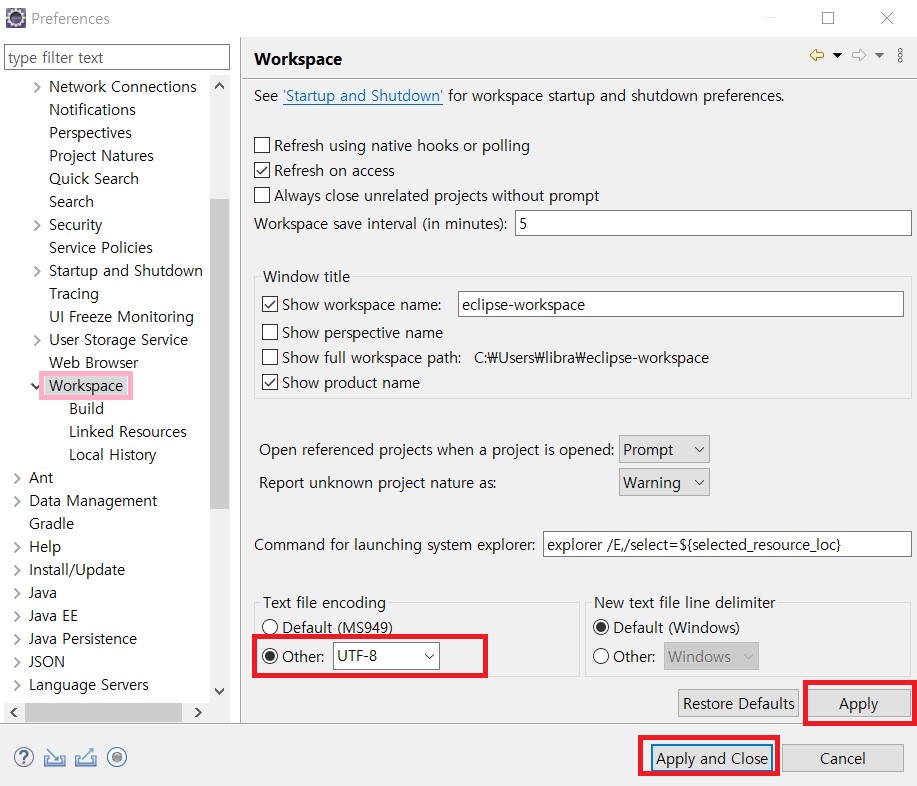Viewport: 917px width, 786px height.
Task: Select Gradle in the tree
Action: click(51, 523)
